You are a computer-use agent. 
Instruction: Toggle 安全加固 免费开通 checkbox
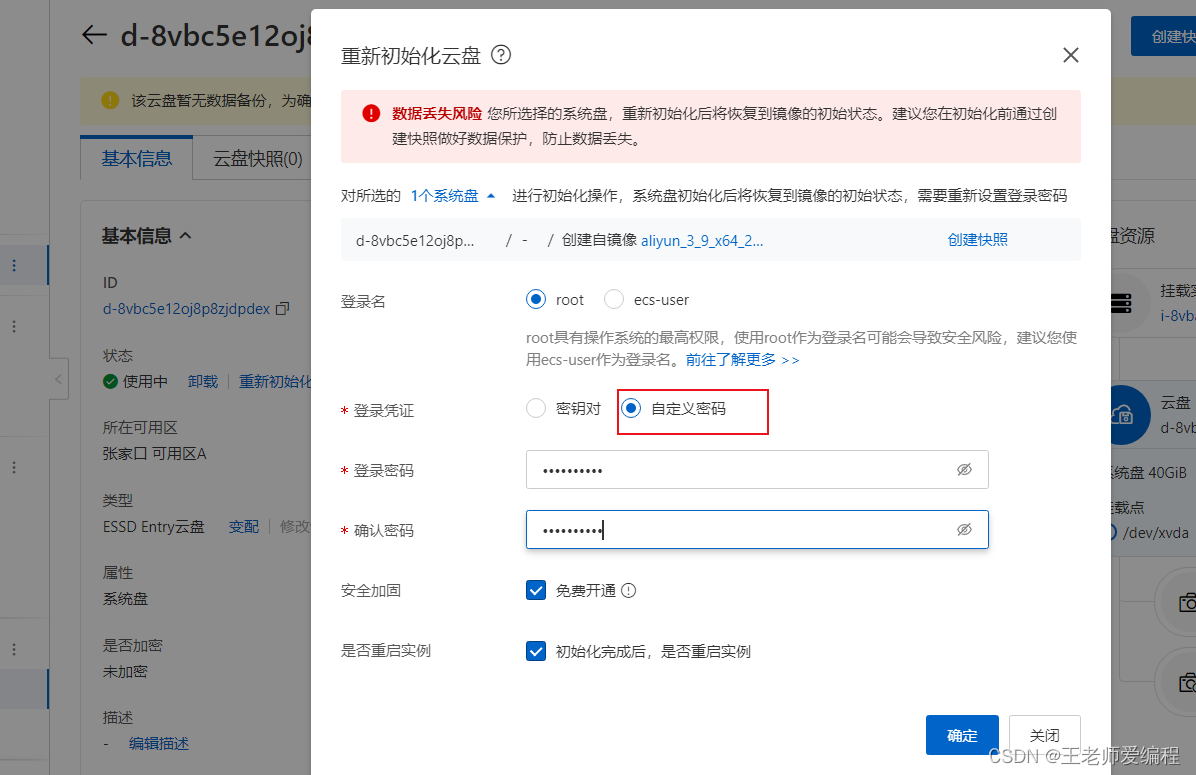[x=536, y=590]
